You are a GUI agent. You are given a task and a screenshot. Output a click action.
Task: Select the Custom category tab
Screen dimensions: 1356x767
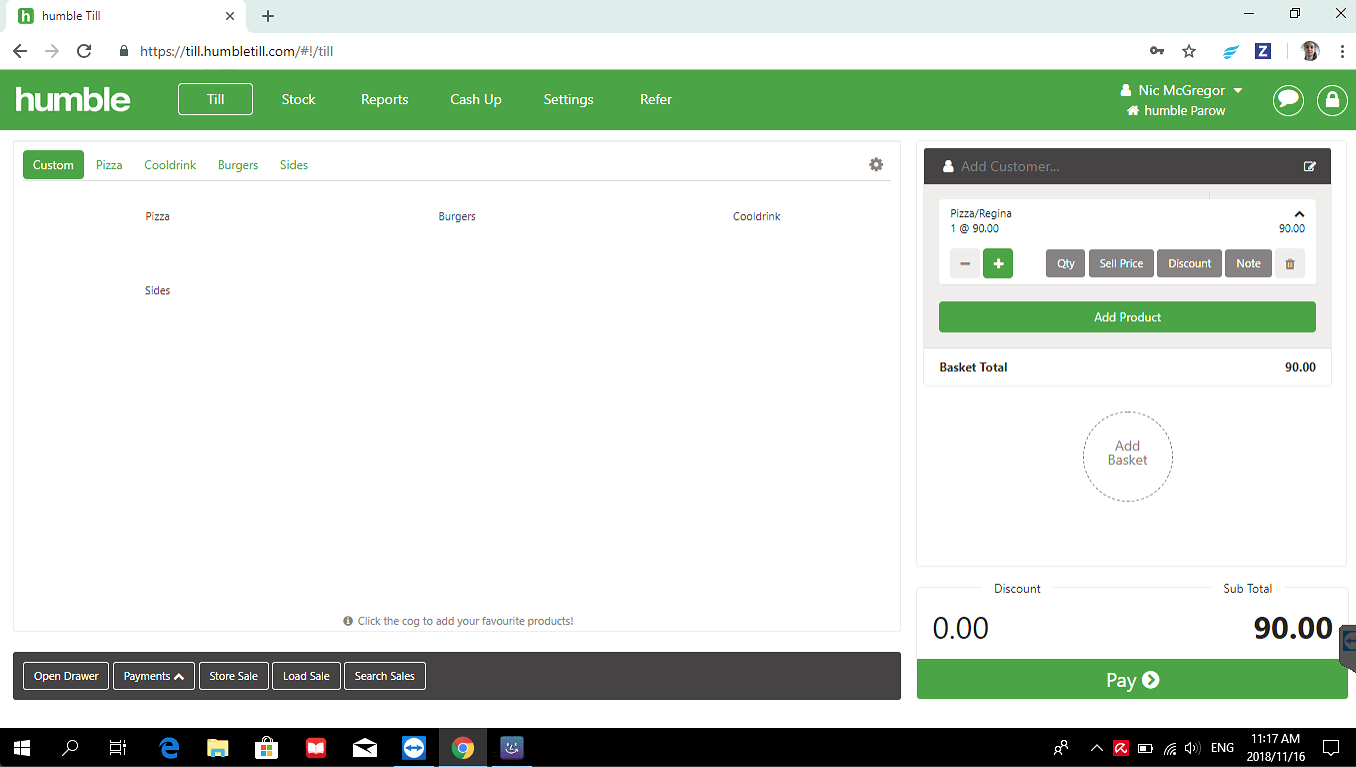pyautogui.click(x=53, y=165)
